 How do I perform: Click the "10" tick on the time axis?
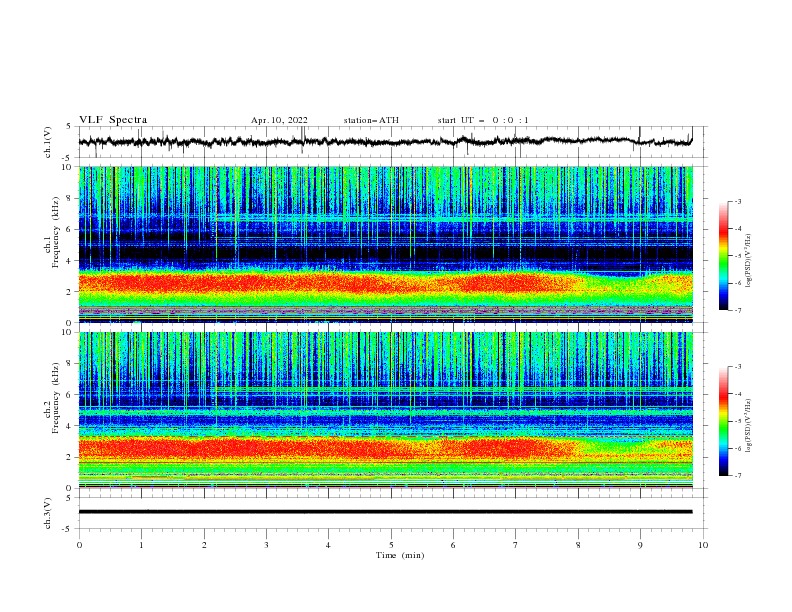pyautogui.click(x=703, y=545)
